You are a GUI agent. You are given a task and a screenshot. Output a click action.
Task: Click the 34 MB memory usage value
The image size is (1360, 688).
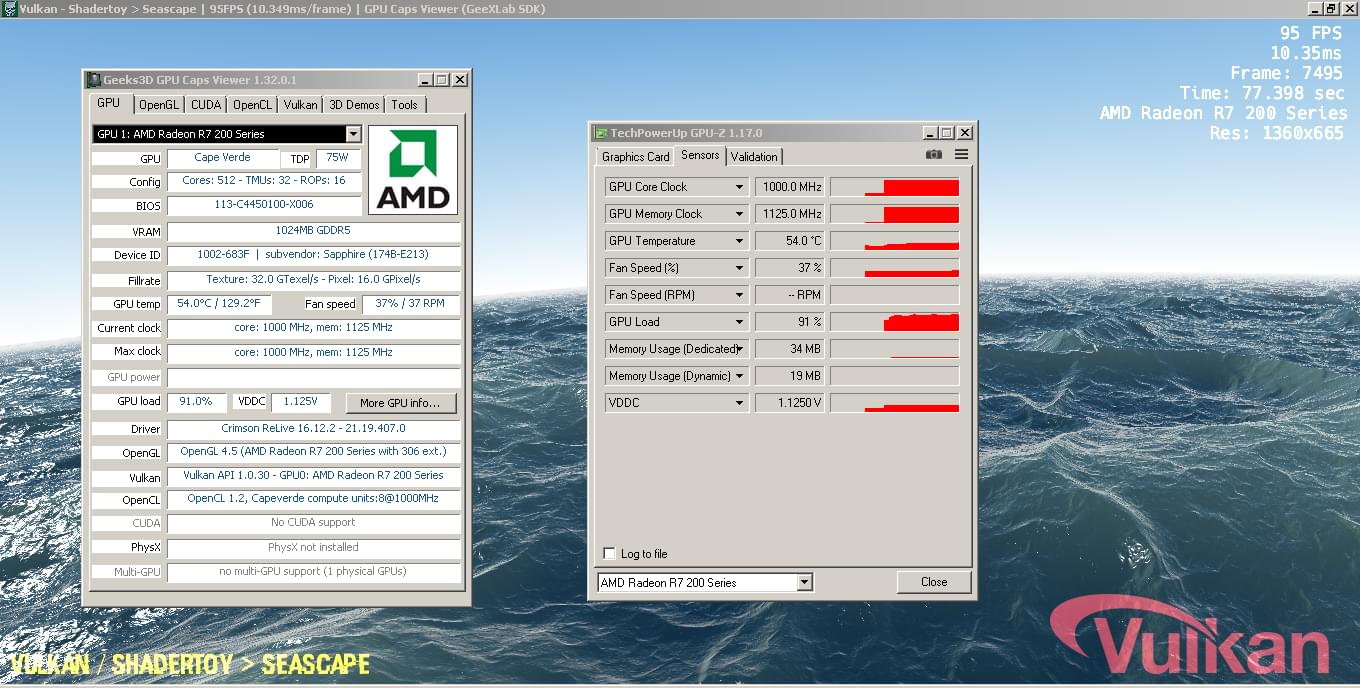tap(790, 349)
